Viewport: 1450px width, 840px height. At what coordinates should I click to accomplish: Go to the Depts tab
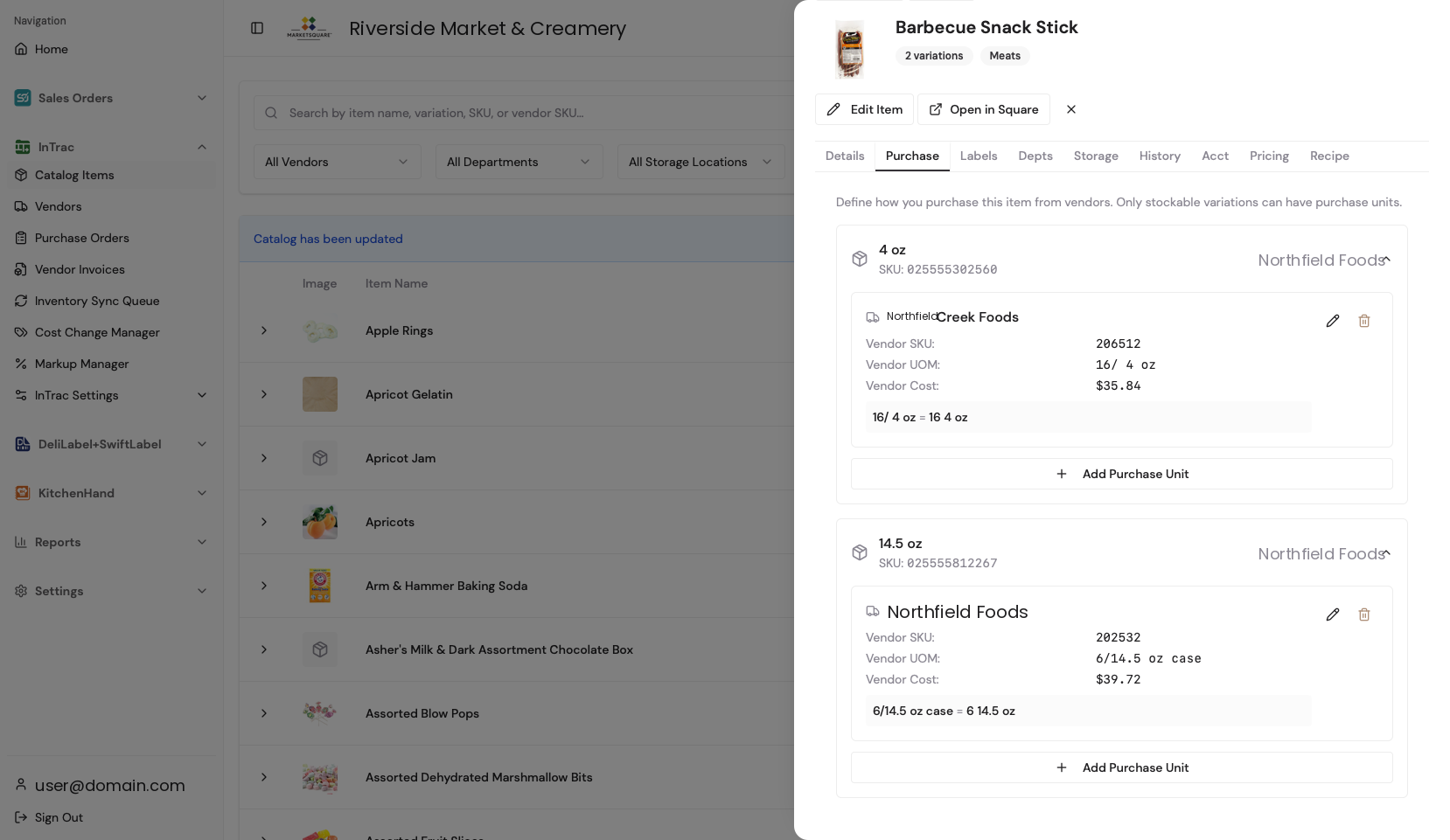coord(1035,156)
